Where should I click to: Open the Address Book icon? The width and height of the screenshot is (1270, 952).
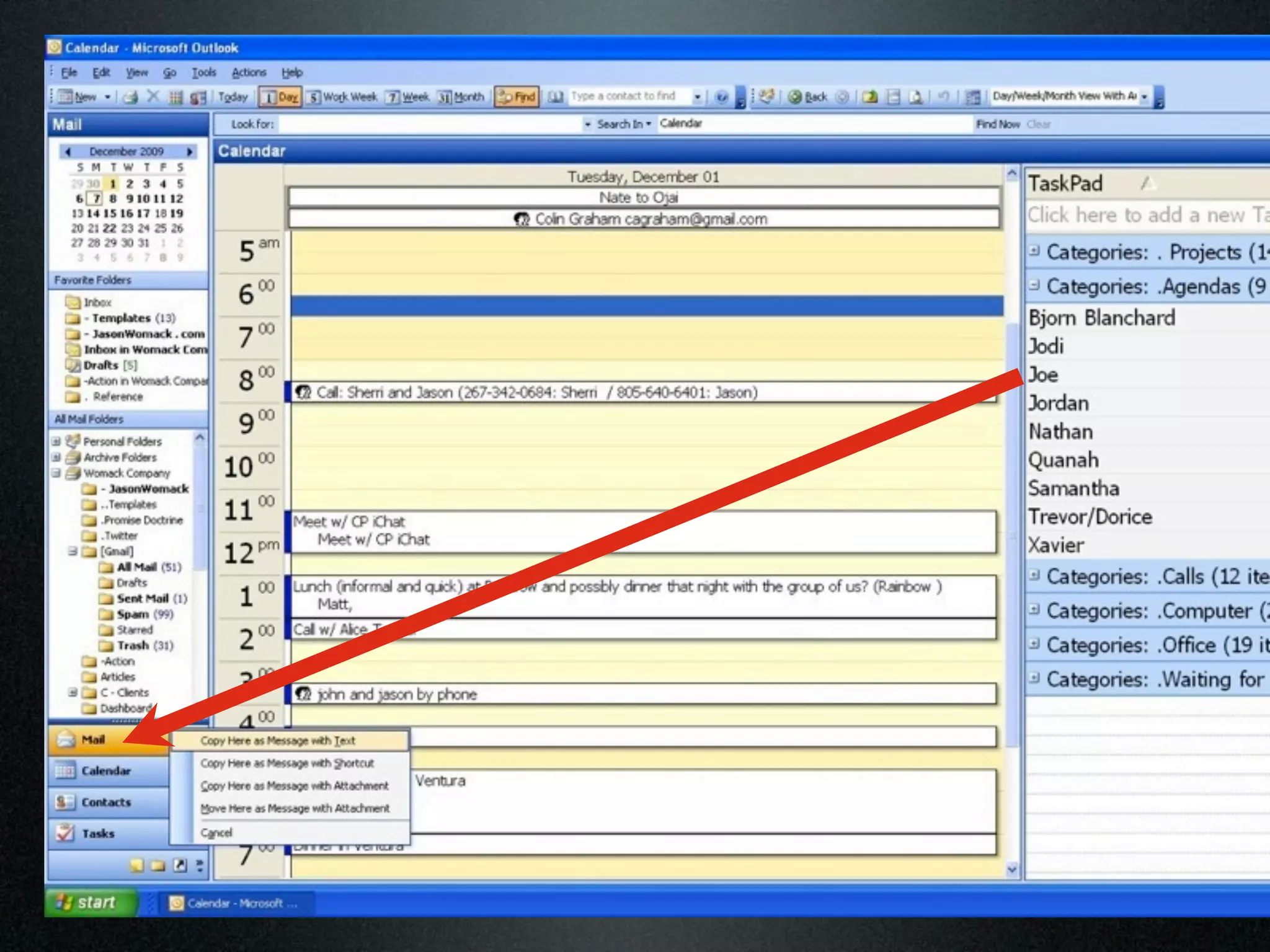tap(556, 97)
